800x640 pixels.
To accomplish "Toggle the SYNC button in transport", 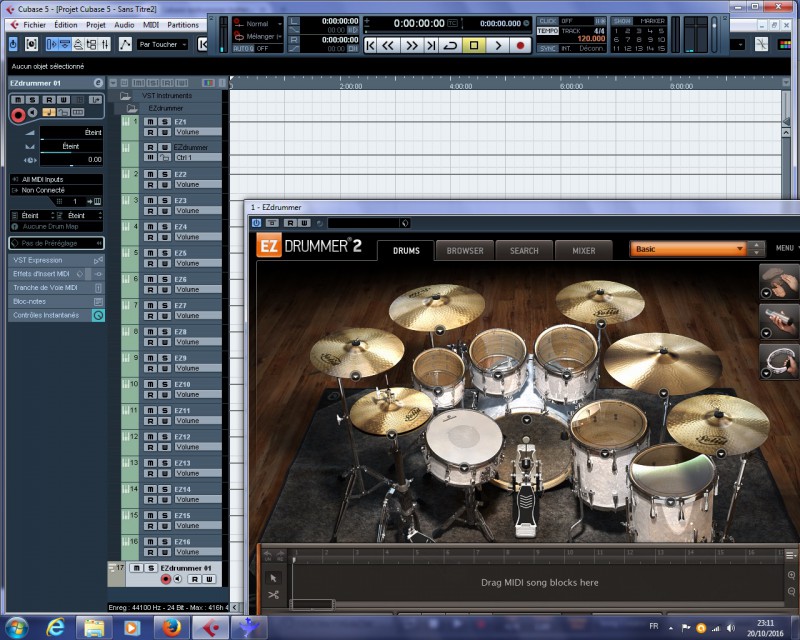I will [x=548, y=48].
